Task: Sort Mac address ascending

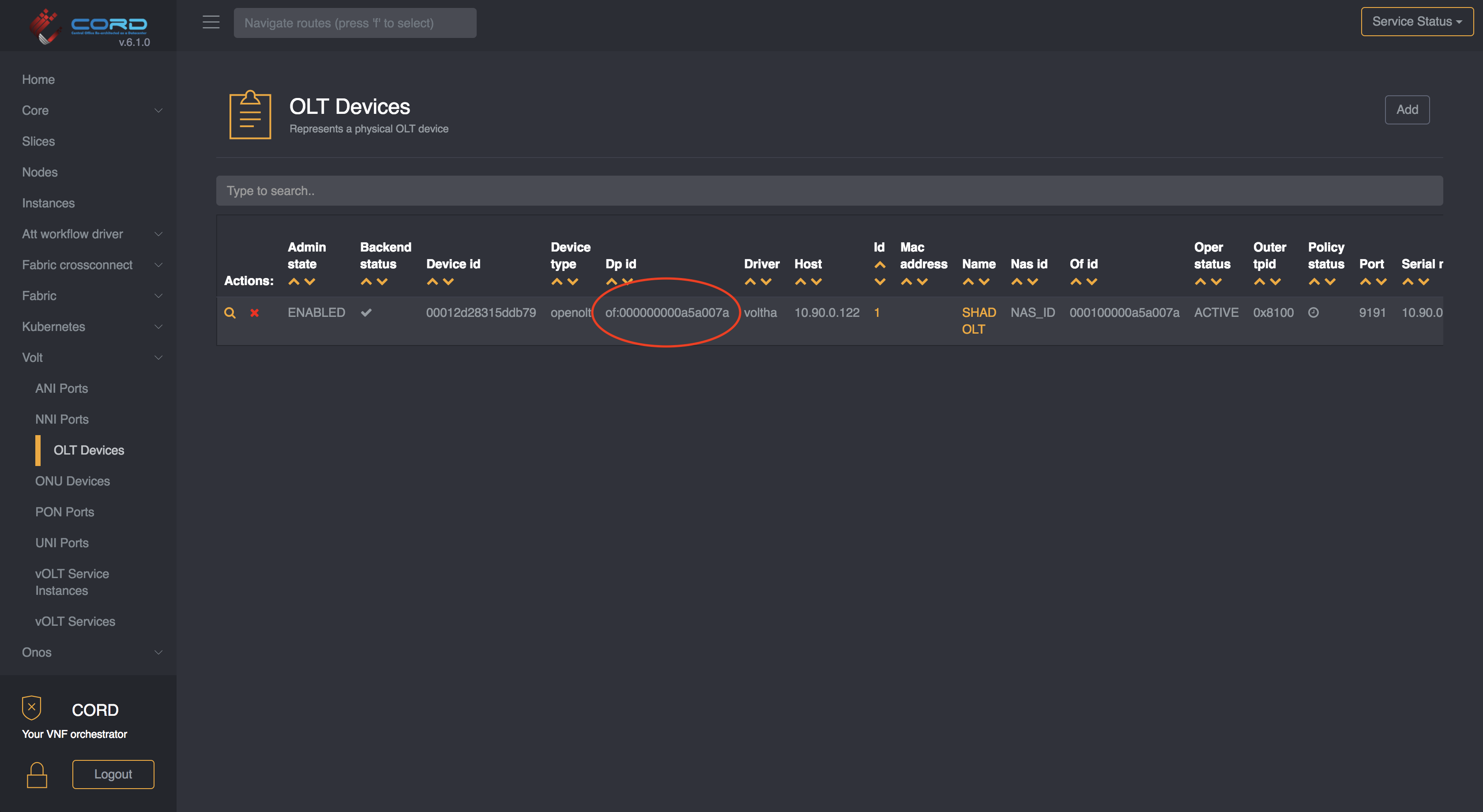Action: [x=906, y=282]
